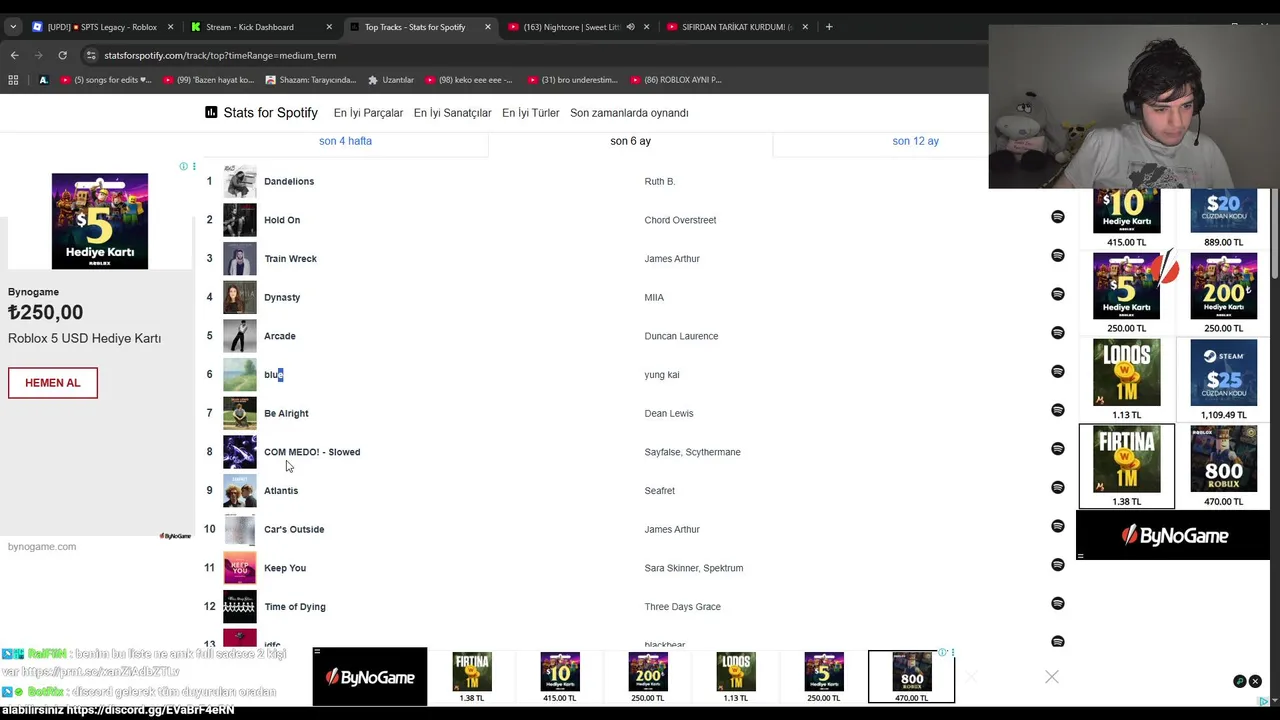
Task: Click the ad info icon on the left Roblox ad
Action: click(183, 166)
